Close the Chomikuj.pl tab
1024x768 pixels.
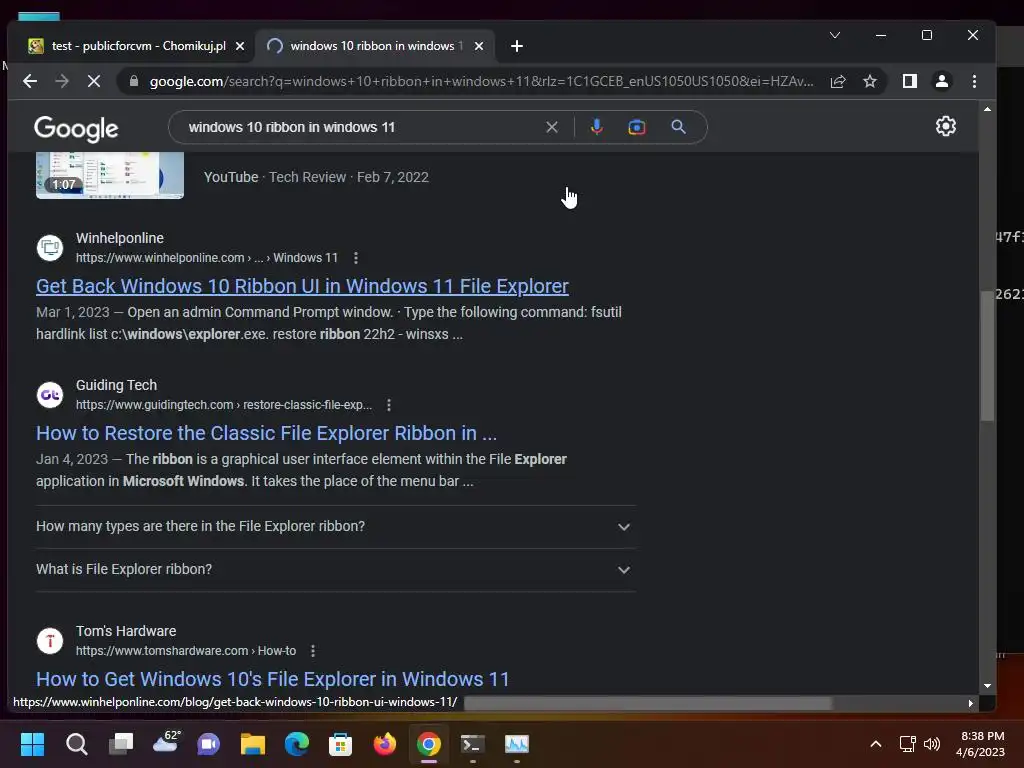[x=240, y=46]
